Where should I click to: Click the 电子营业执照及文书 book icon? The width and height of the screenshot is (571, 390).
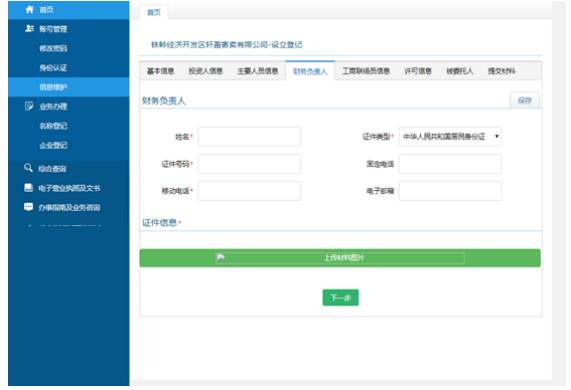coord(28,188)
